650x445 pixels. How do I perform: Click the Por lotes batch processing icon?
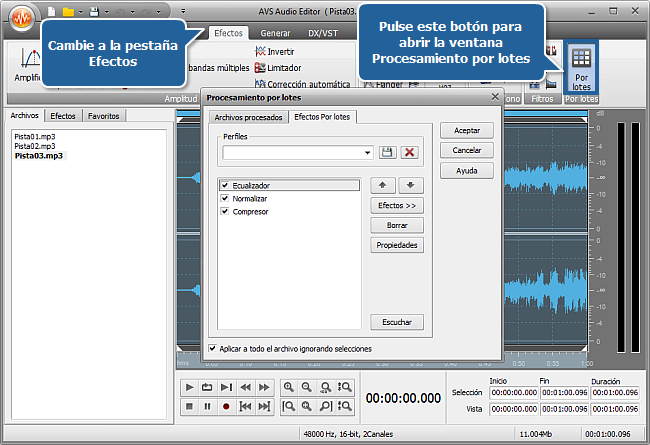click(581, 67)
